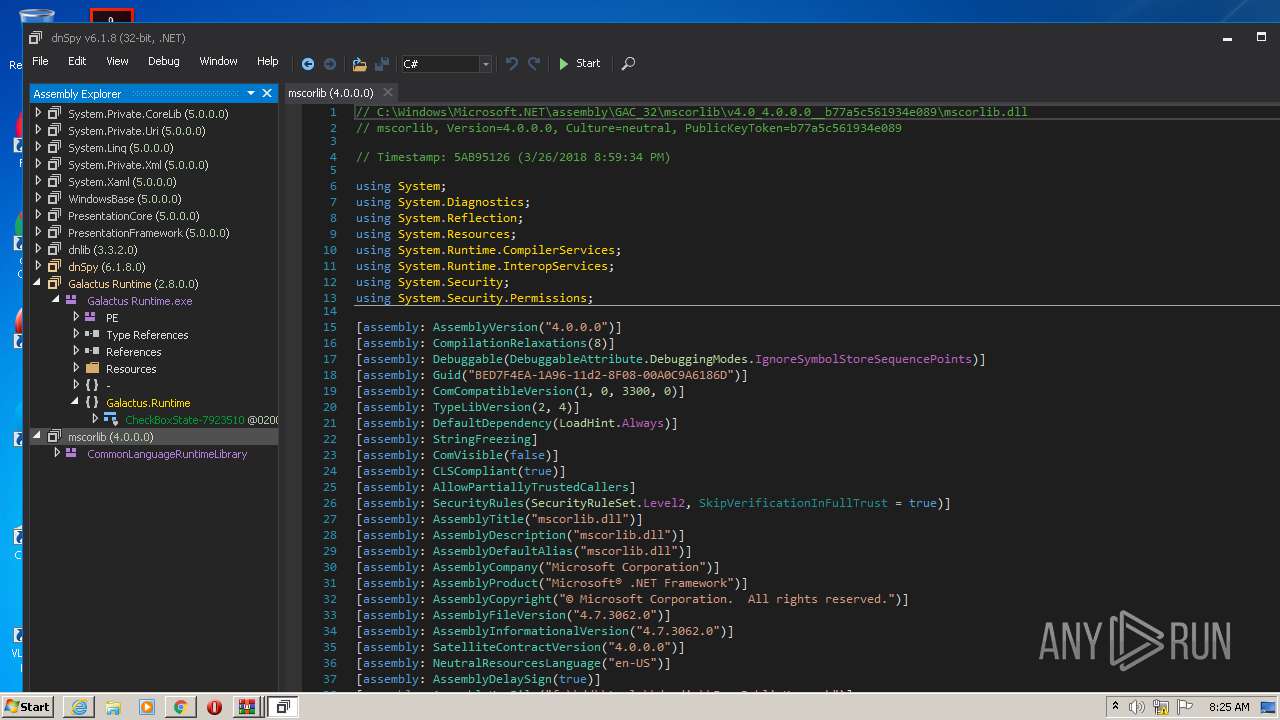The width and height of the screenshot is (1280, 720).
Task: Expand the Resources folder node
Action: tap(76, 368)
